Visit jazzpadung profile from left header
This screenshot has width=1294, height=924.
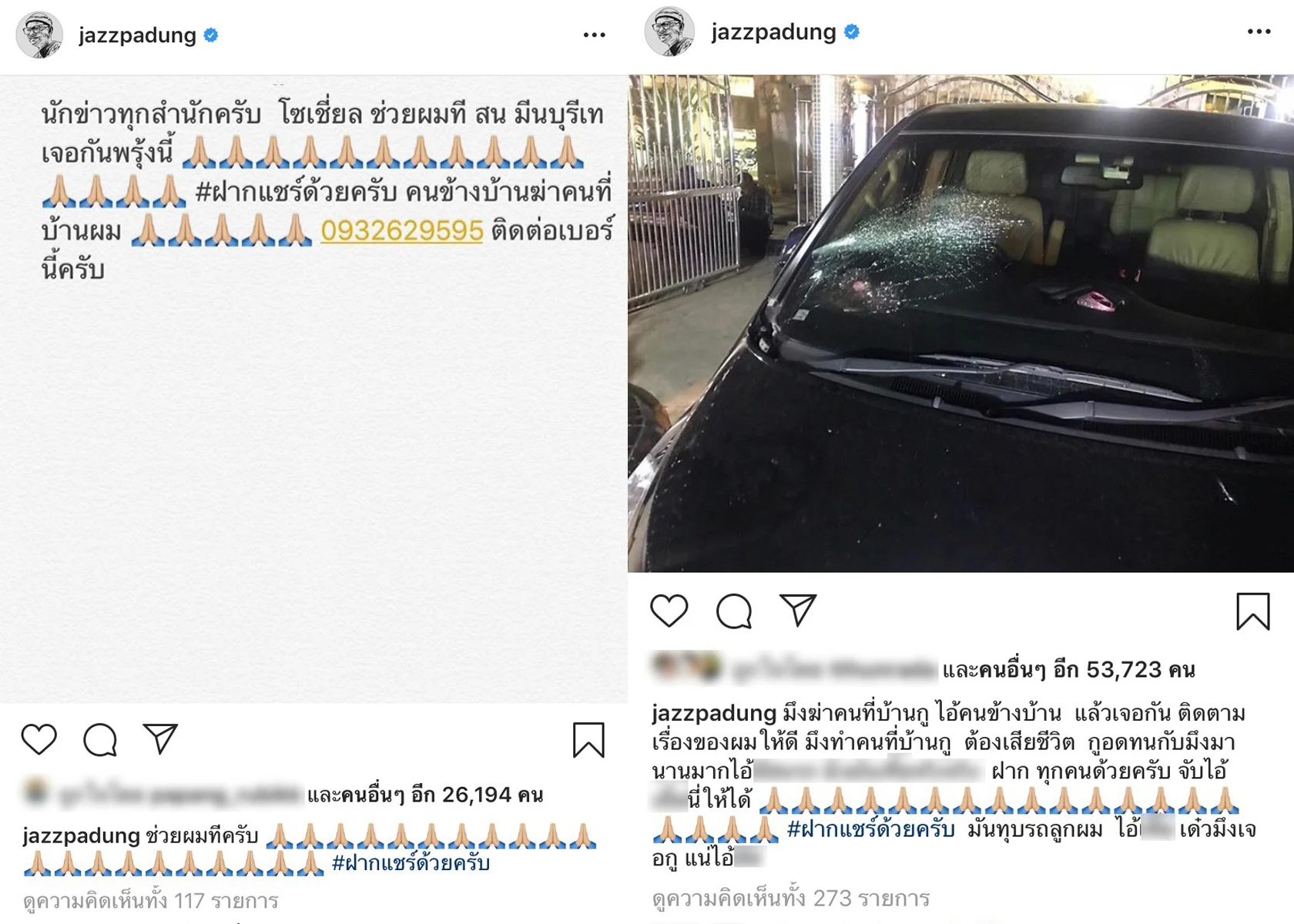click(x=138, y=35)
